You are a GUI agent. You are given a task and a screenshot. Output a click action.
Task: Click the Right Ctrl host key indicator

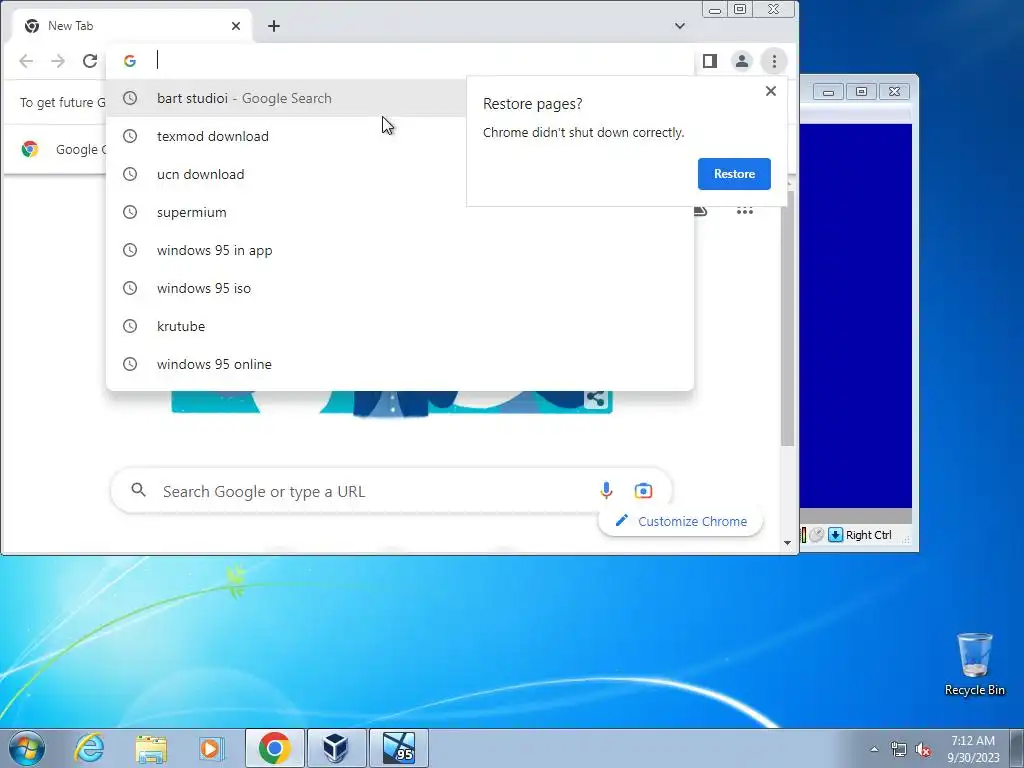click(869, 535)
